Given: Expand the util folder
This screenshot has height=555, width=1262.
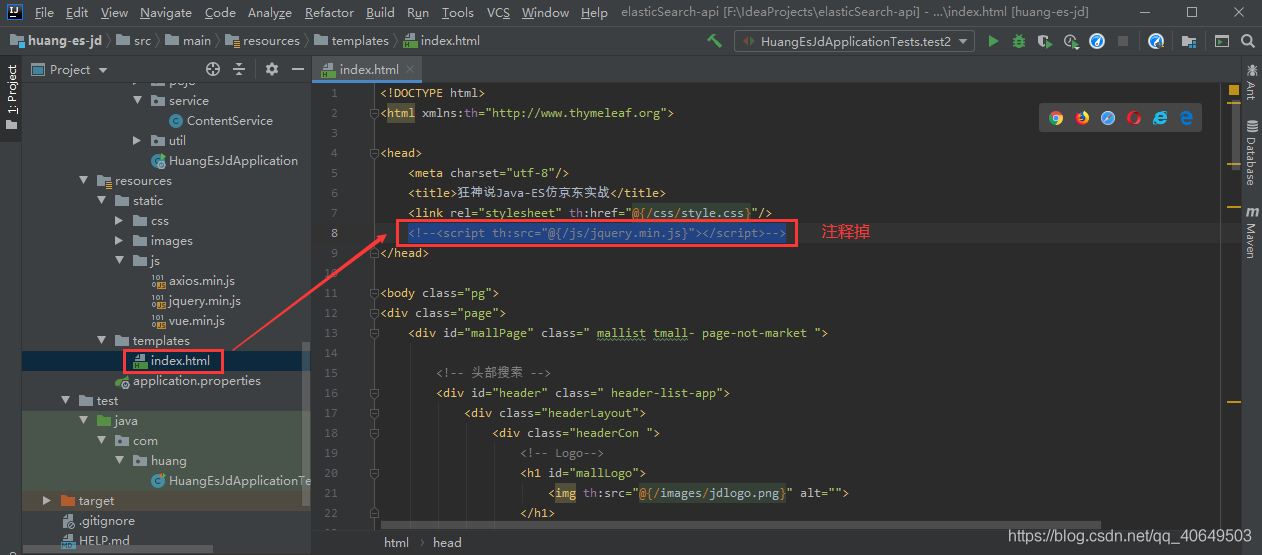Looking at the screenshot, I should pos(138,141).
